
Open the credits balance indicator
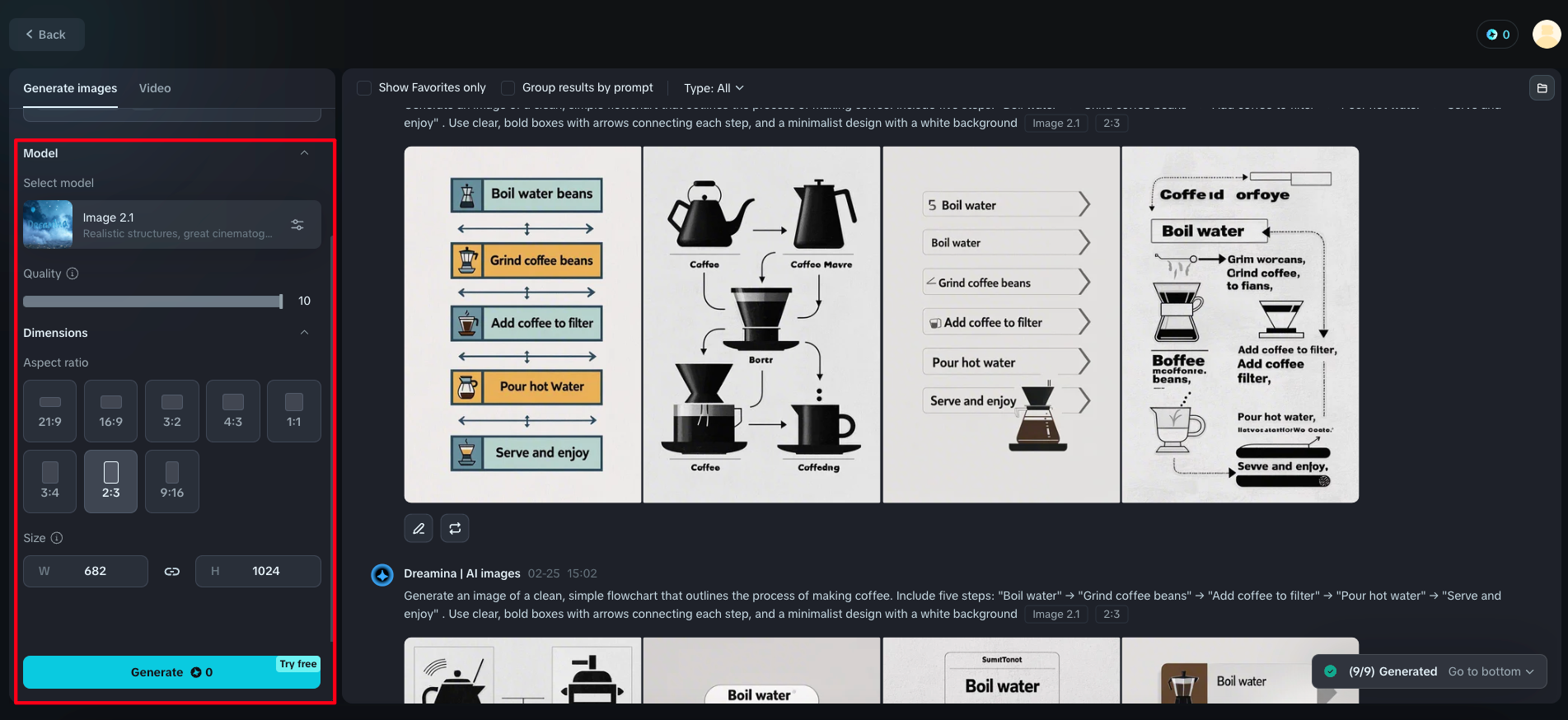point(1498,35)
